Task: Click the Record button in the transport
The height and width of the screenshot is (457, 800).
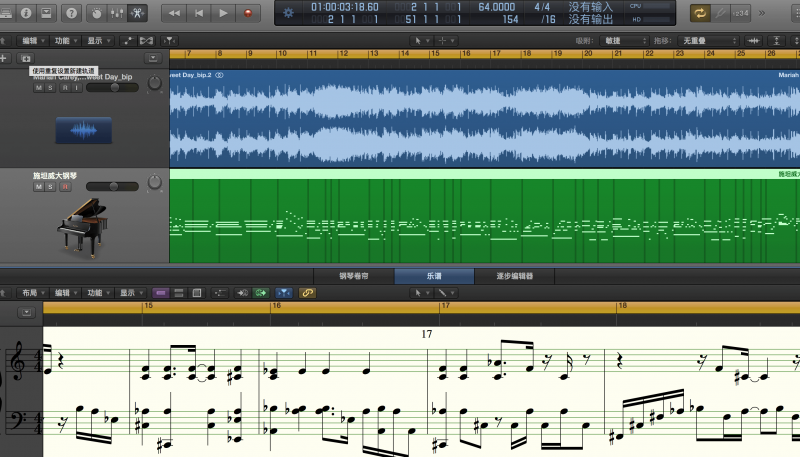Action: tap(248, 13)
